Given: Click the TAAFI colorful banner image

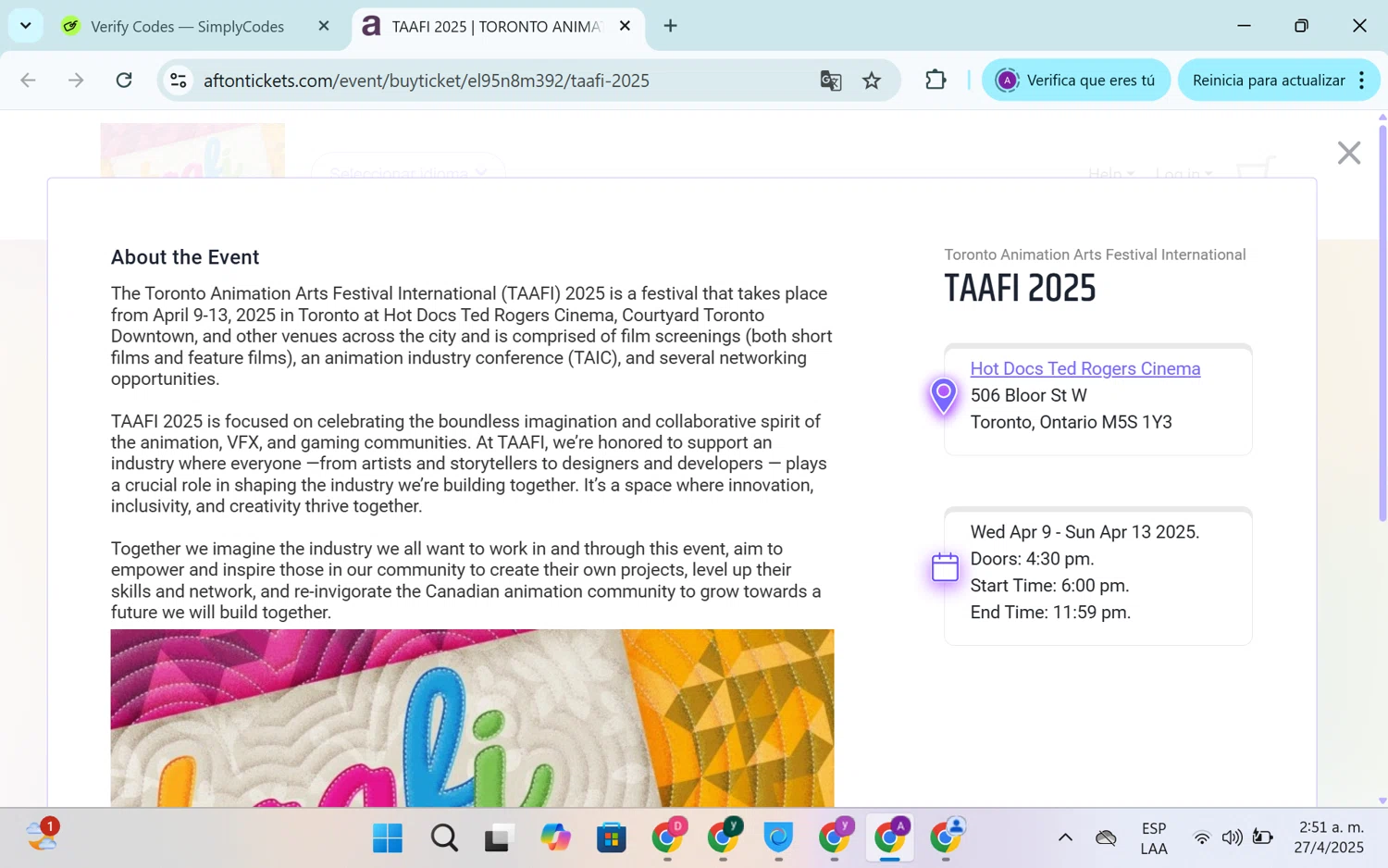Looking at the screenshot, I should coord(472,718).
